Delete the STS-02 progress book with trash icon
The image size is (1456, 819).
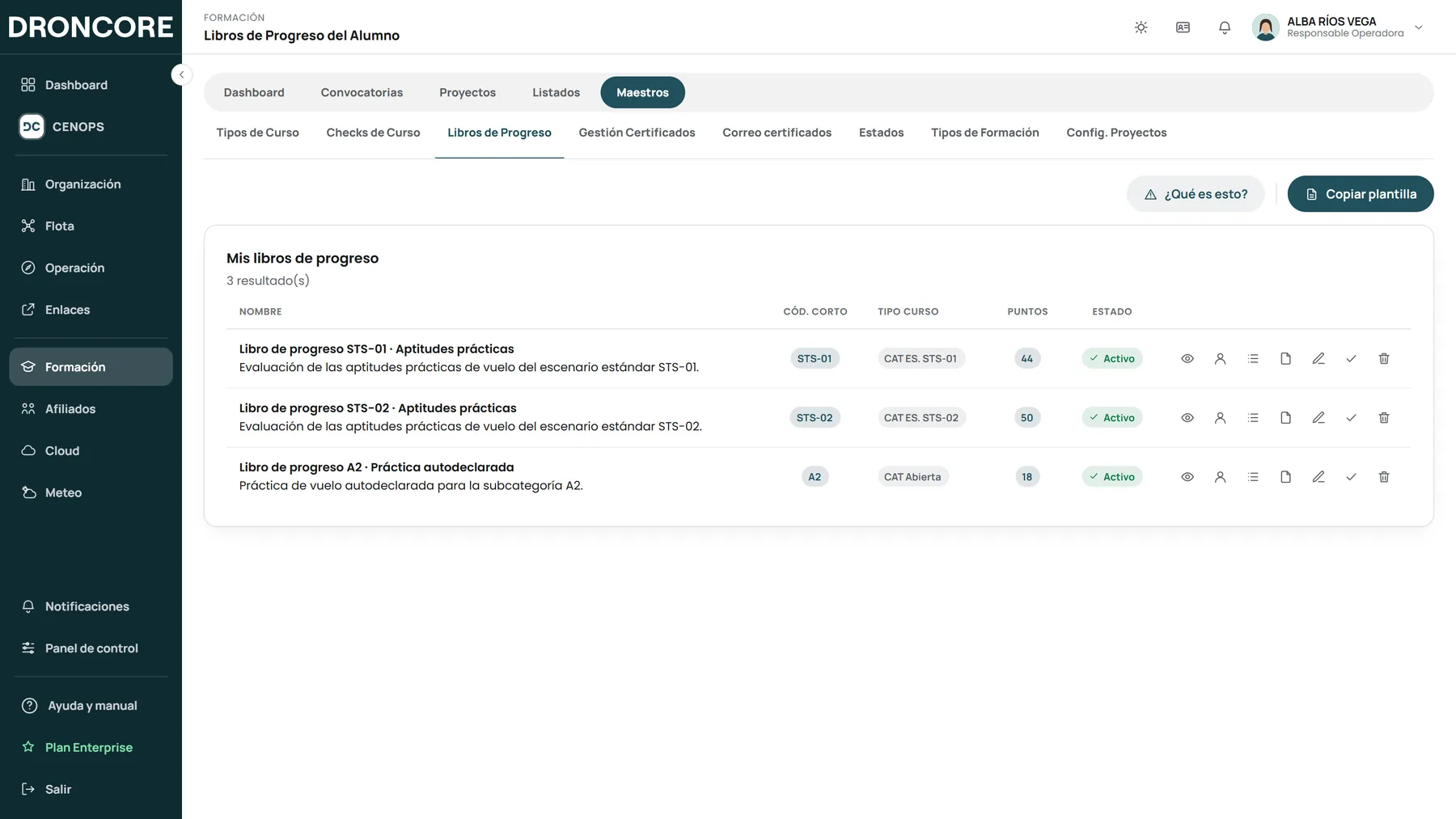pos(1384,417)
